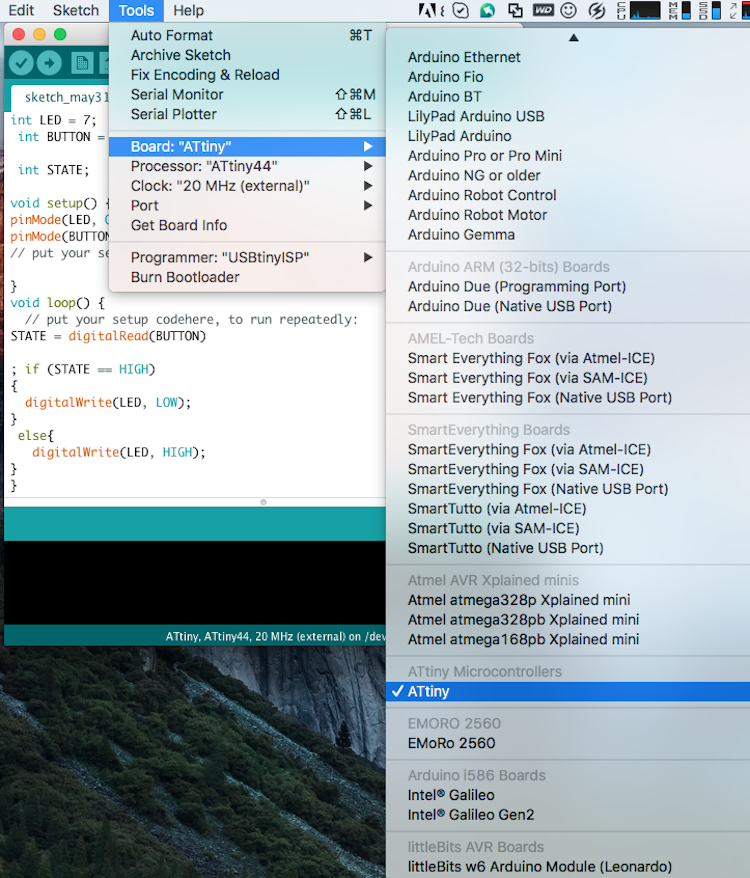Choose Get Board Info
750x878 pixels.
click(247, 225)
